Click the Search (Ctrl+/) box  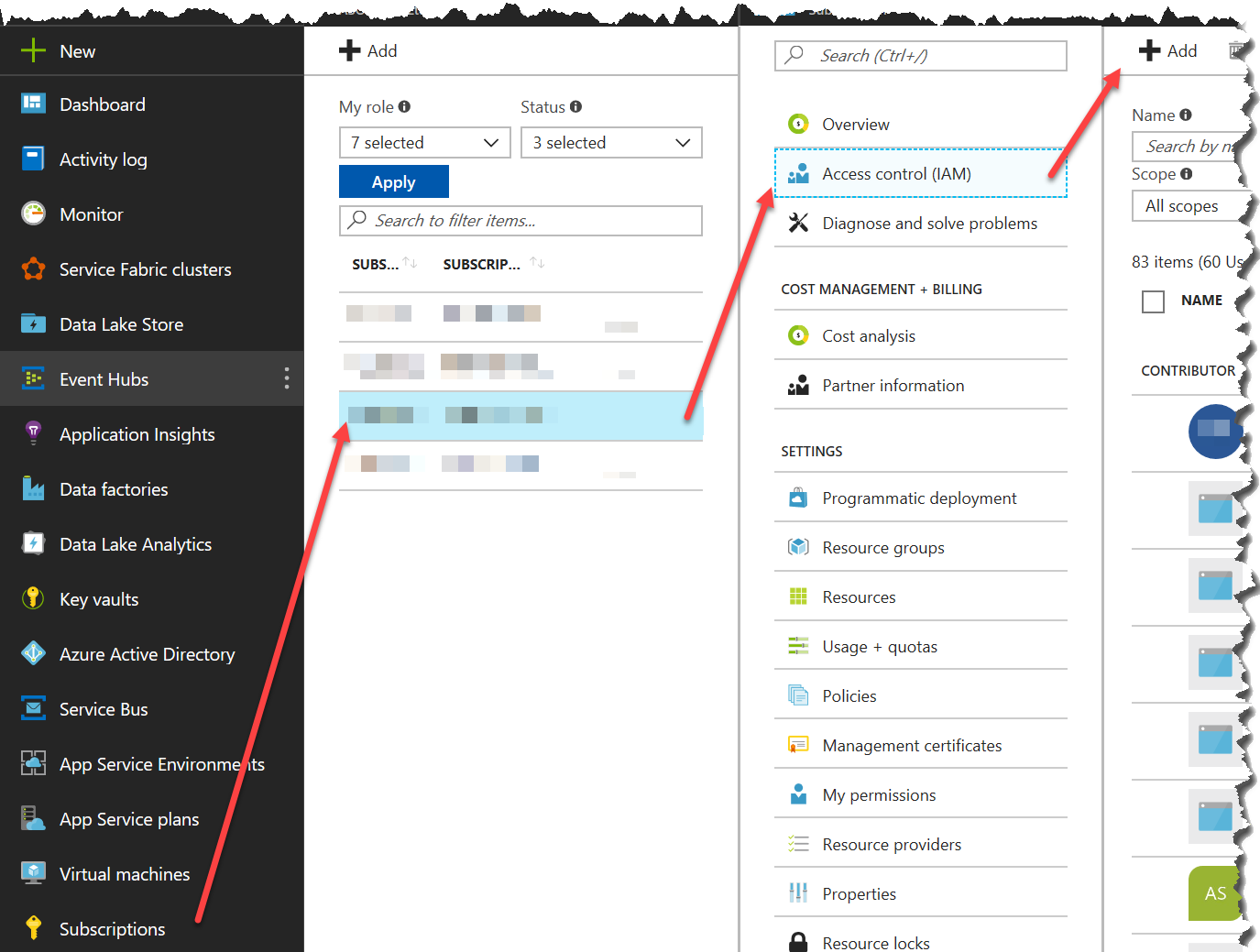click(920, 55)
